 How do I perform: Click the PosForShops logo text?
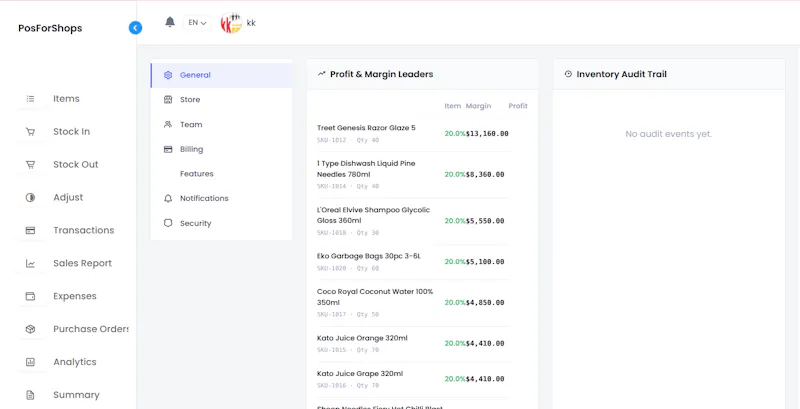point(50,28)
